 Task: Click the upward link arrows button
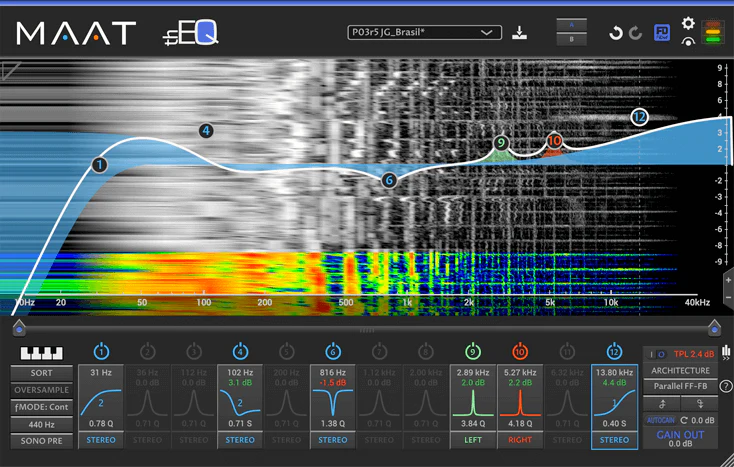point(661,403)
